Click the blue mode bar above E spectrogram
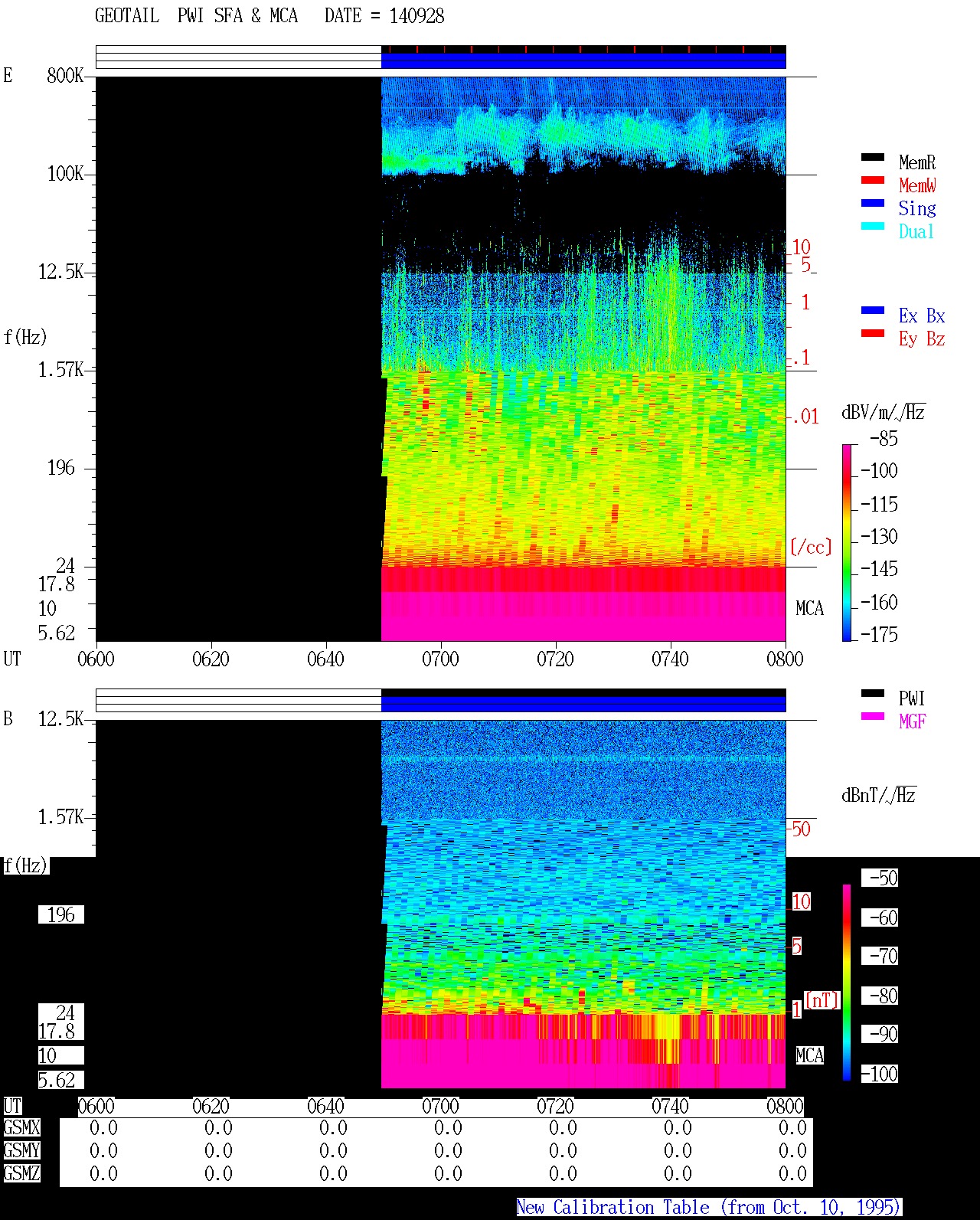980x1220 pixels. click(x=583, y=60)
